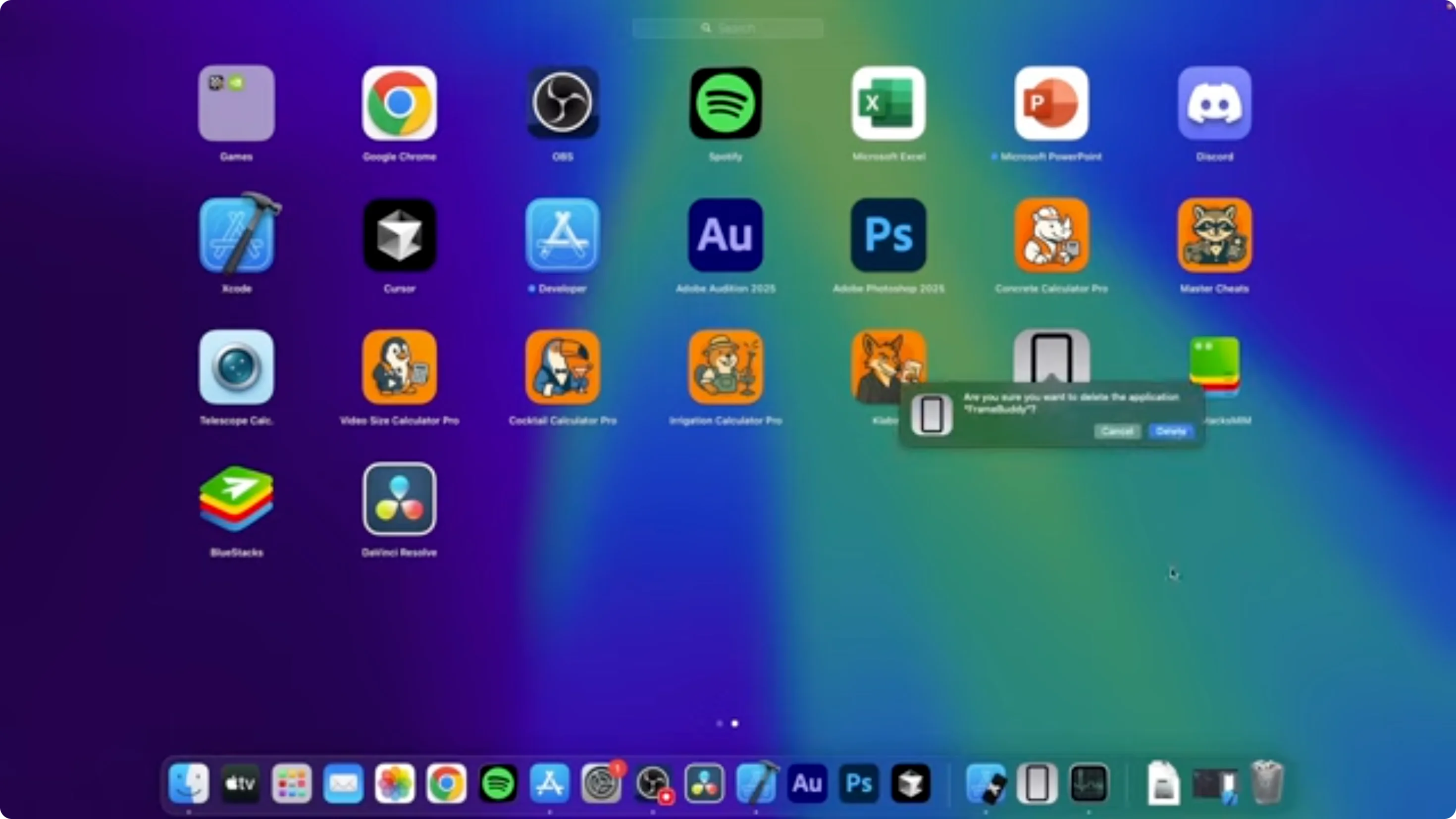Switch to the first Launchpad page
Screen dimensions: 1456x819
[x=720, y=723]
